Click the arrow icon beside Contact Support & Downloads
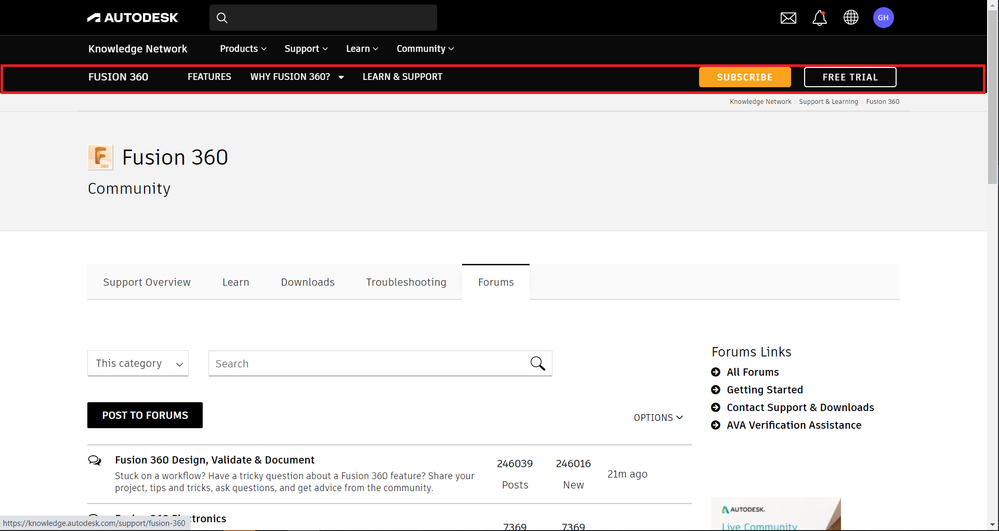 tap(715, 407)
